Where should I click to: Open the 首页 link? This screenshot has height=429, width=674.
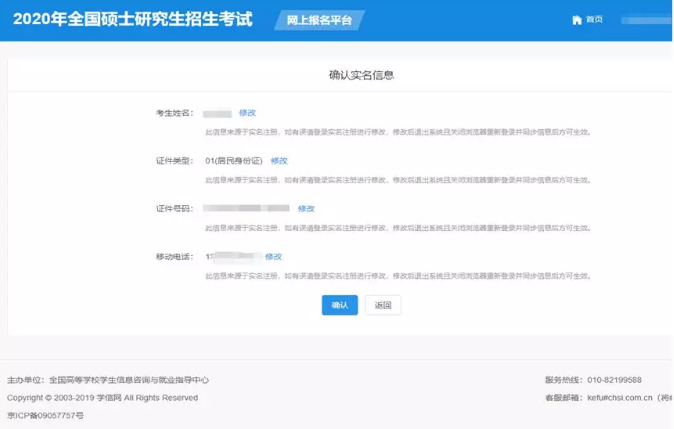594,20
